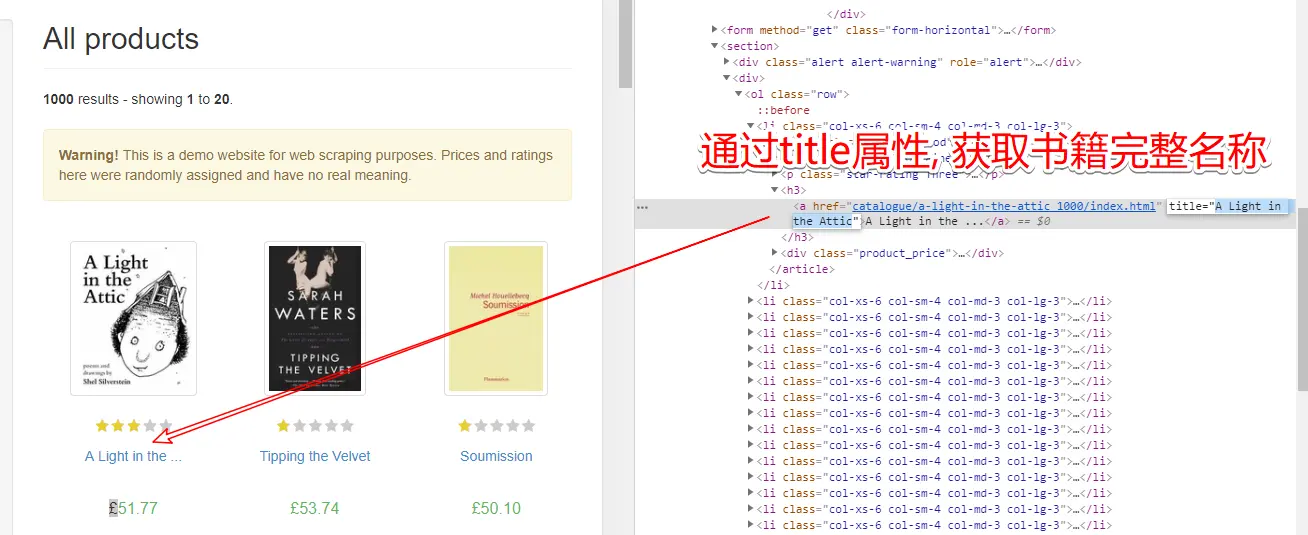Open the three-dot actions icon beside the selected DOM row
1308x535 pixels.
642,207
